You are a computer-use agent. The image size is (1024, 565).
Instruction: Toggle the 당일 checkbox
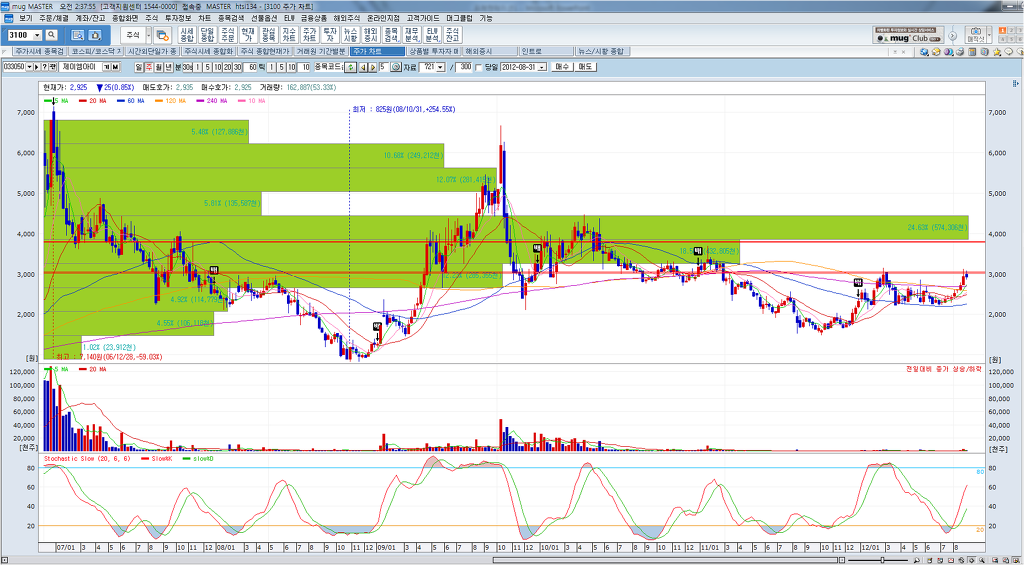[x=479, y=67]
